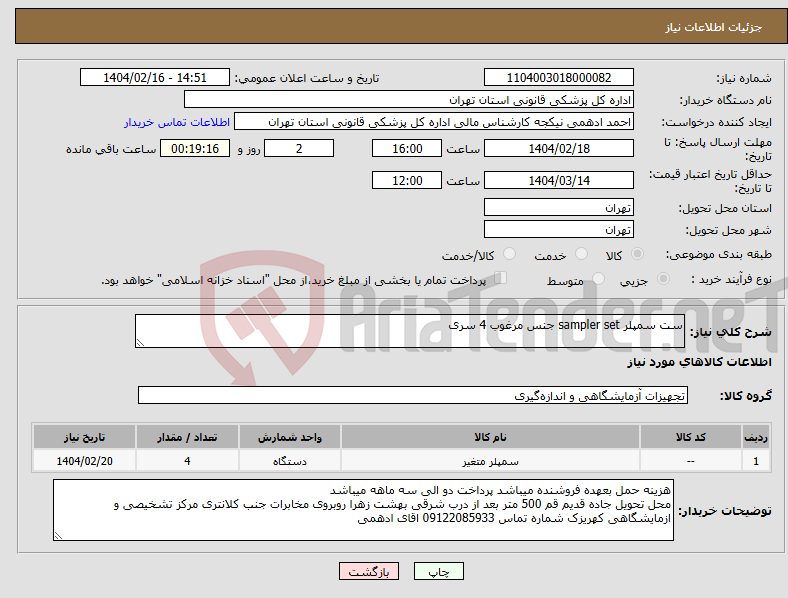Click the شماره نیاز label
This screenshot has height=598, width=788.
pyautogui.click(x=744, y=78)
